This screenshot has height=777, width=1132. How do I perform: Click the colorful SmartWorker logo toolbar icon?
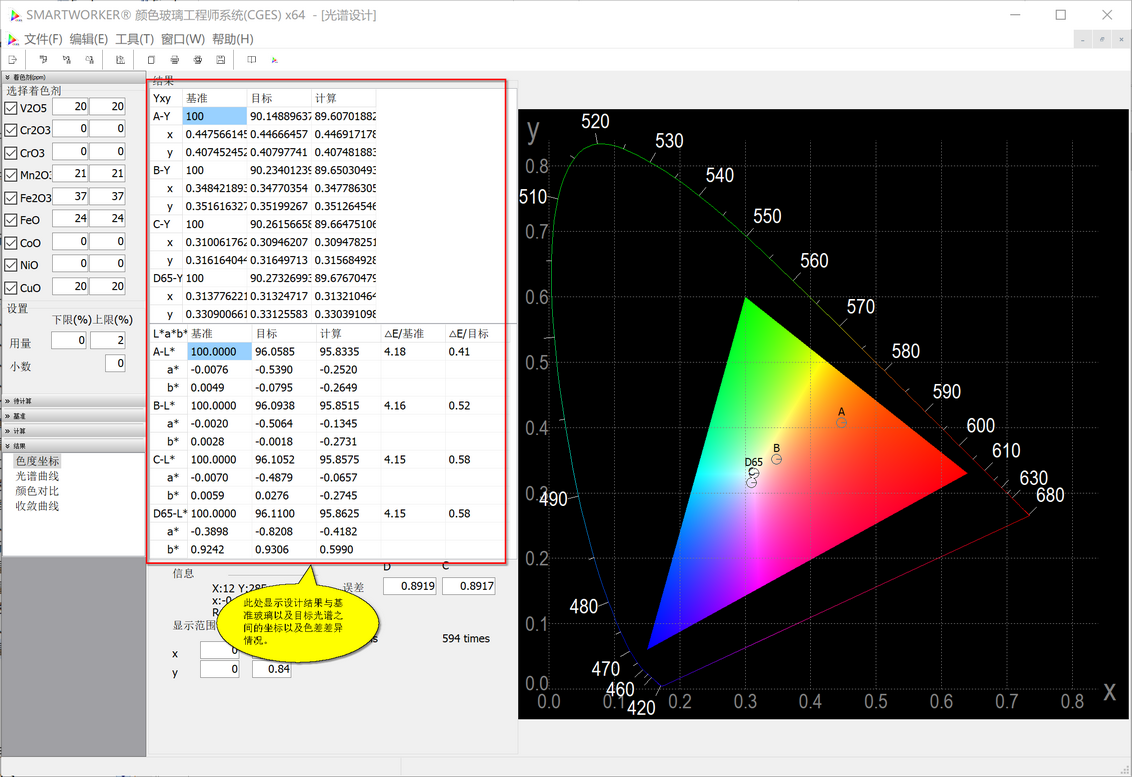coord(274,60)
